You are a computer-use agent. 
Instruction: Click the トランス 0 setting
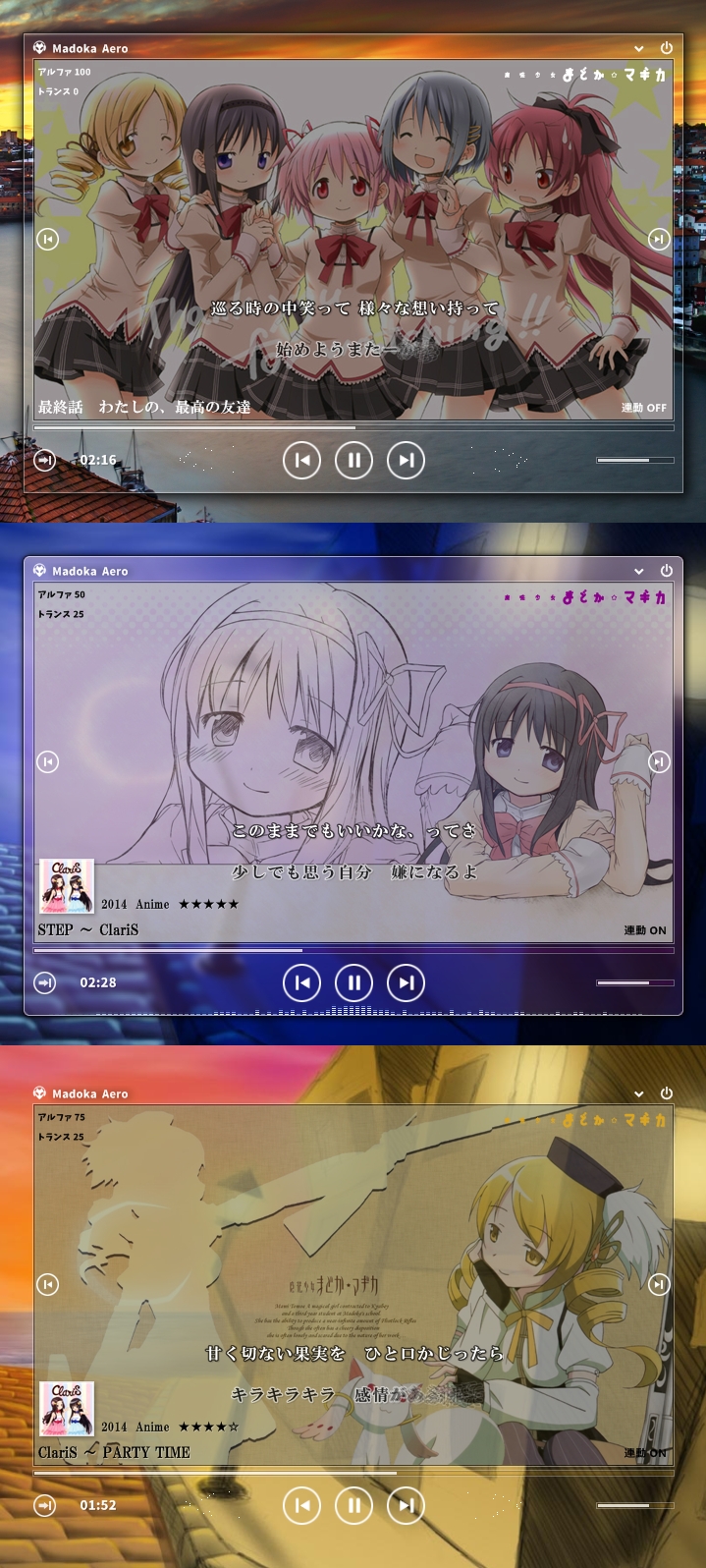[x=58, y=91]
